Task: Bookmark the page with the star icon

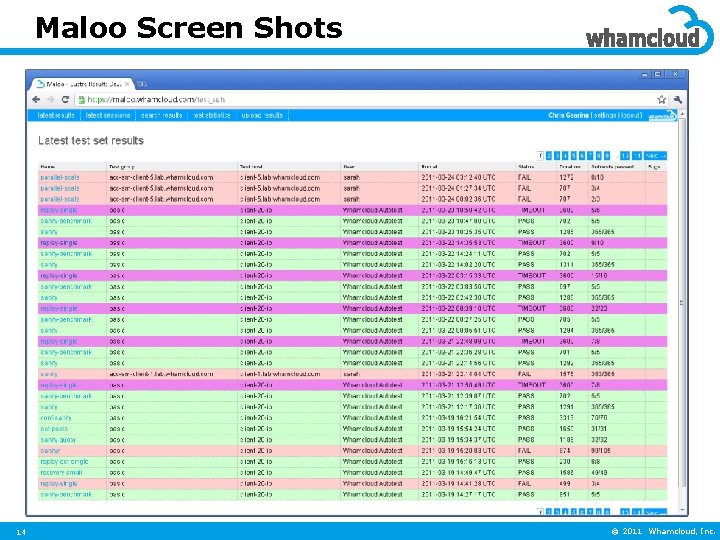Action: pos(662,100)
